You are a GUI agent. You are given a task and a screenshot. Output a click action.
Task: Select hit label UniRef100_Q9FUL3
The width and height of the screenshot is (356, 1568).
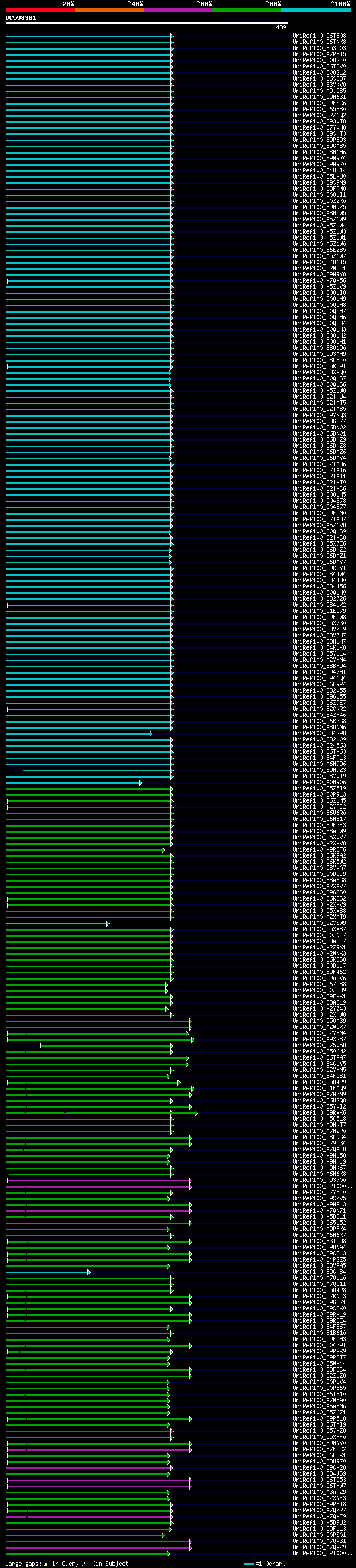coord(319,1529)
